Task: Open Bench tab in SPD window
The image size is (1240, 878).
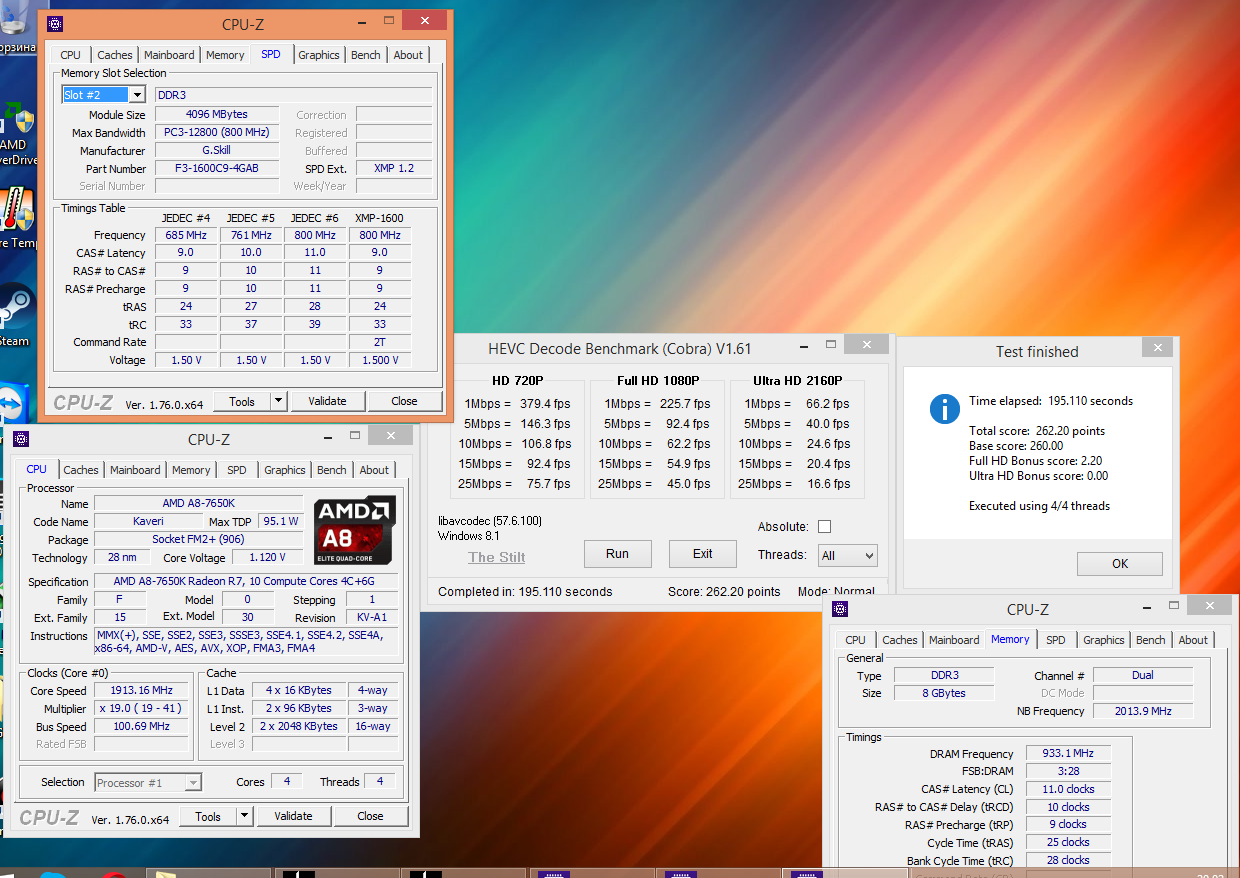Action: 366,55
